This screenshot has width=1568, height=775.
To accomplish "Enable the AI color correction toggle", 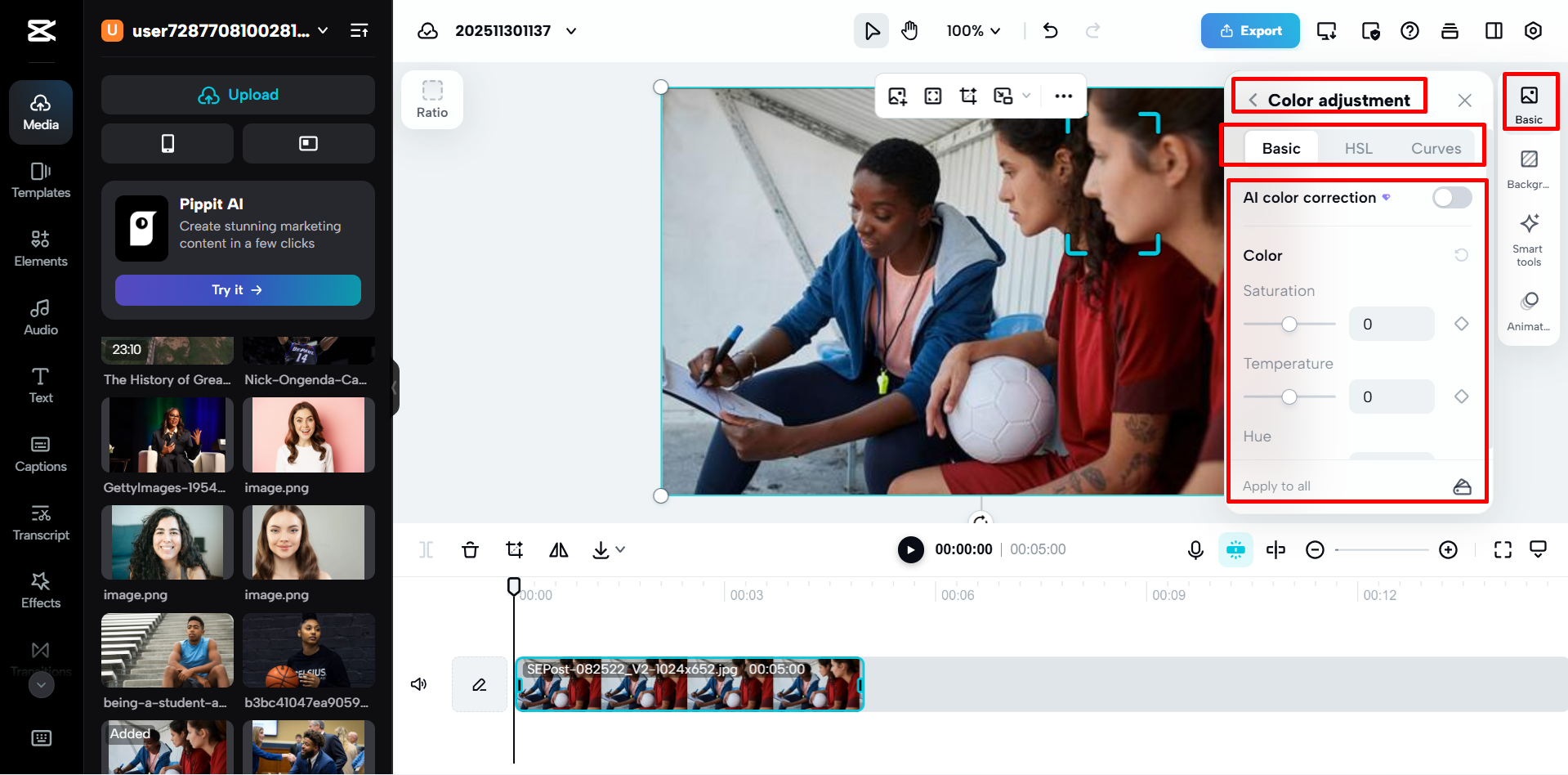I will (1451, 197).
